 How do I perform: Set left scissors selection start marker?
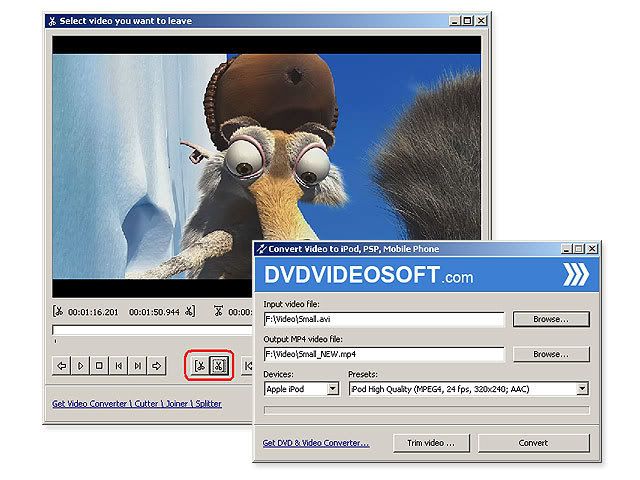pyautogui.click(x=200, y=366)
